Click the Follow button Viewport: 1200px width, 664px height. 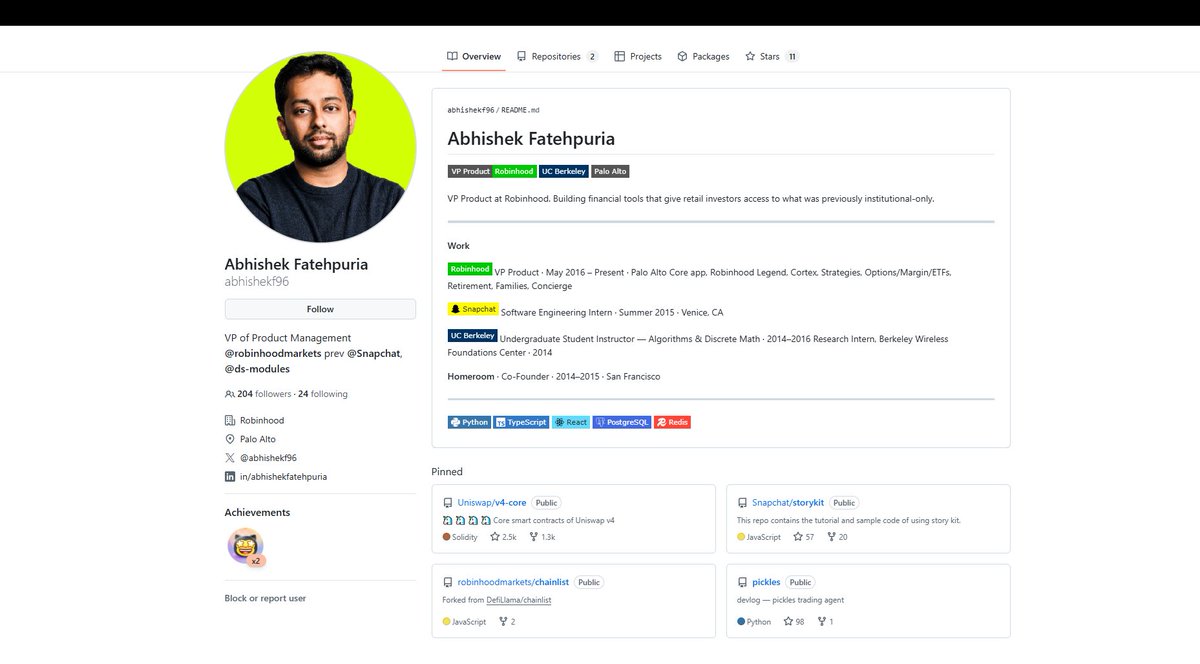click(x=320, y=309)
